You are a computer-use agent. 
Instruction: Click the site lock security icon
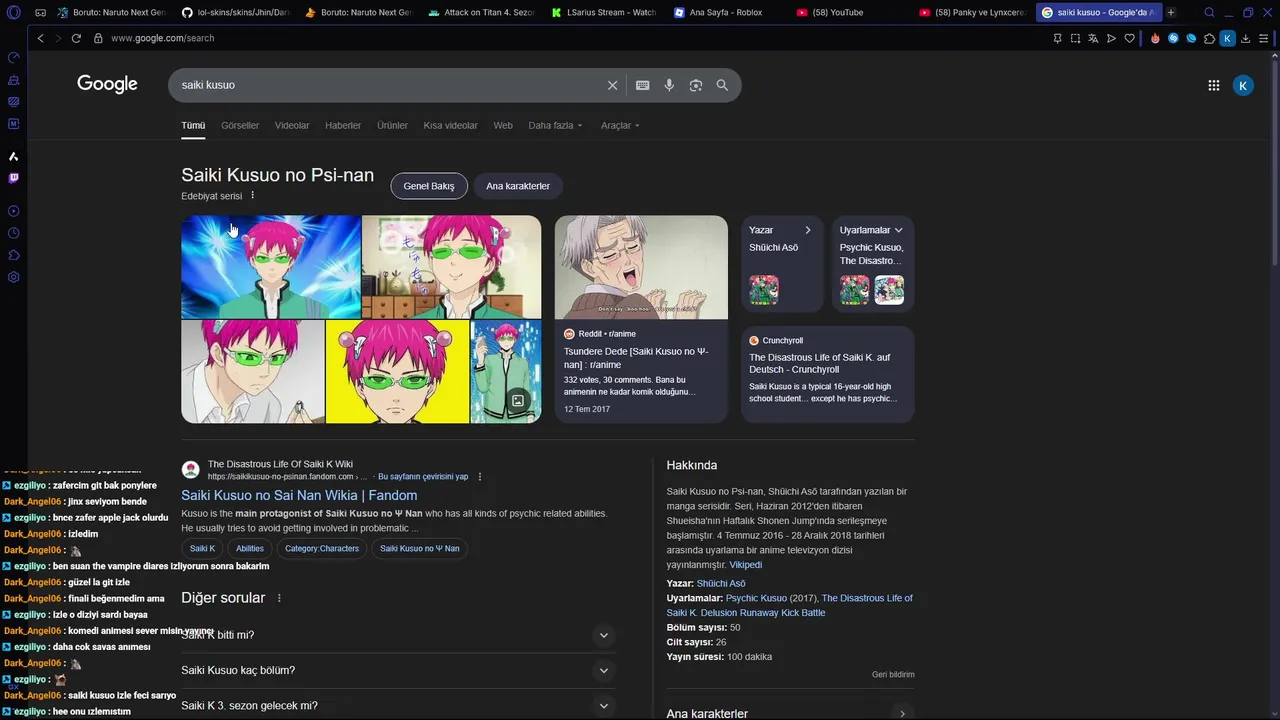[x=98, y=38]
